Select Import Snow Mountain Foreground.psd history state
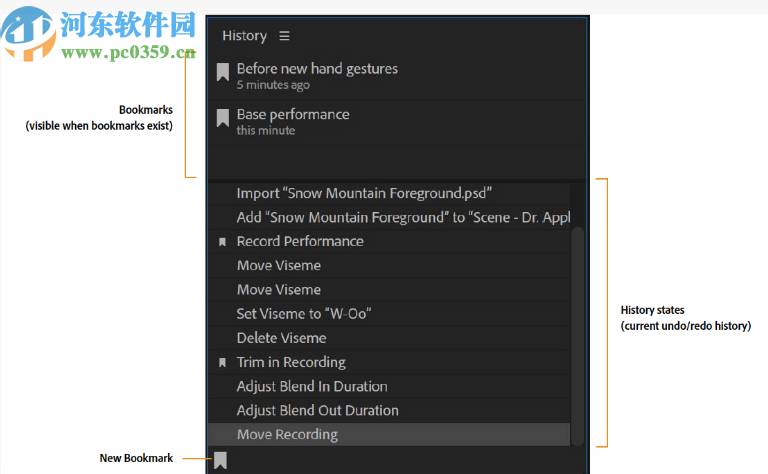This screenshot has width=768, height=474. click(x=364, y=193)
